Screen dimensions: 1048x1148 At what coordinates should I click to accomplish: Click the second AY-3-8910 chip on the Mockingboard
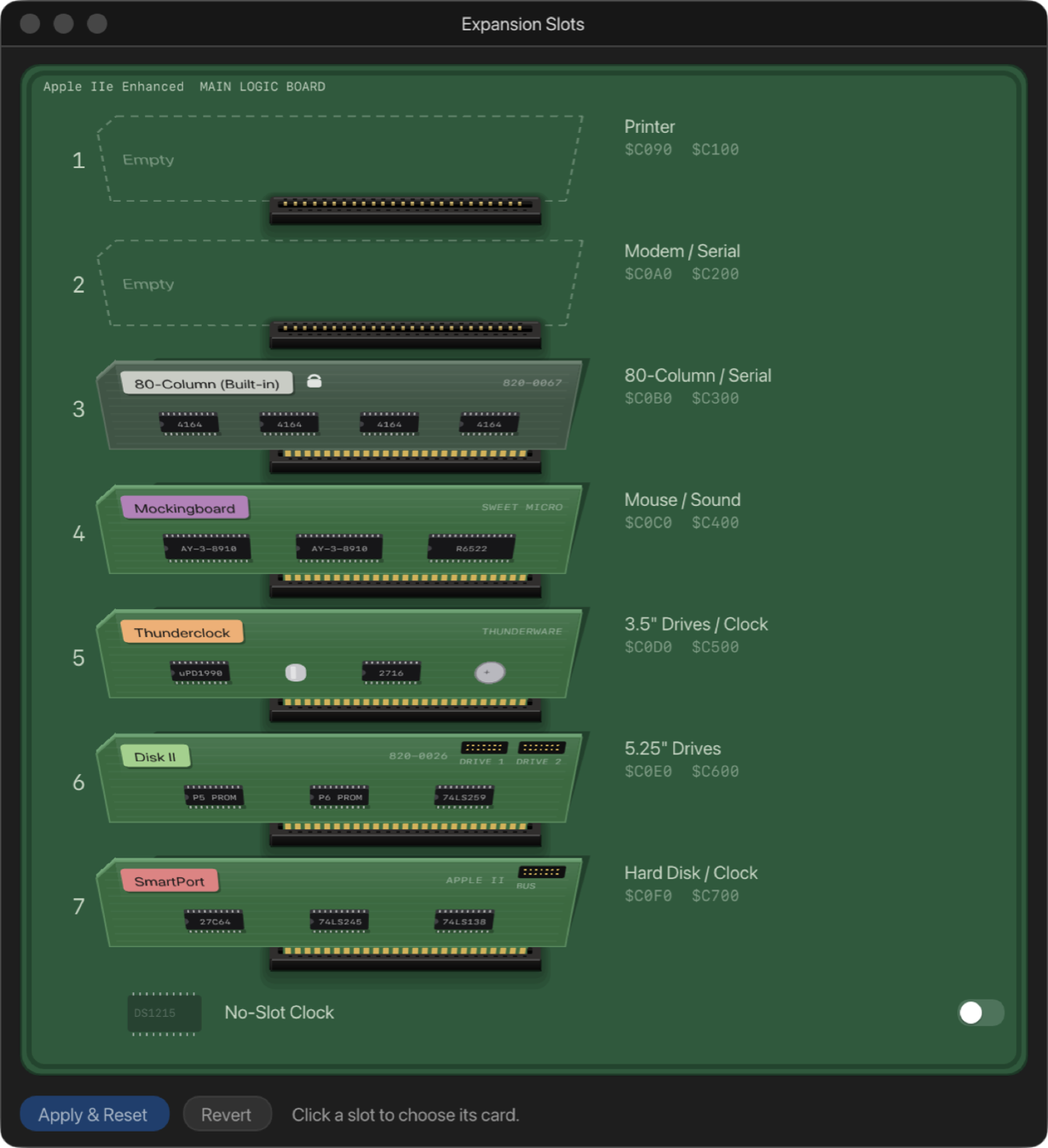point(339,549)
